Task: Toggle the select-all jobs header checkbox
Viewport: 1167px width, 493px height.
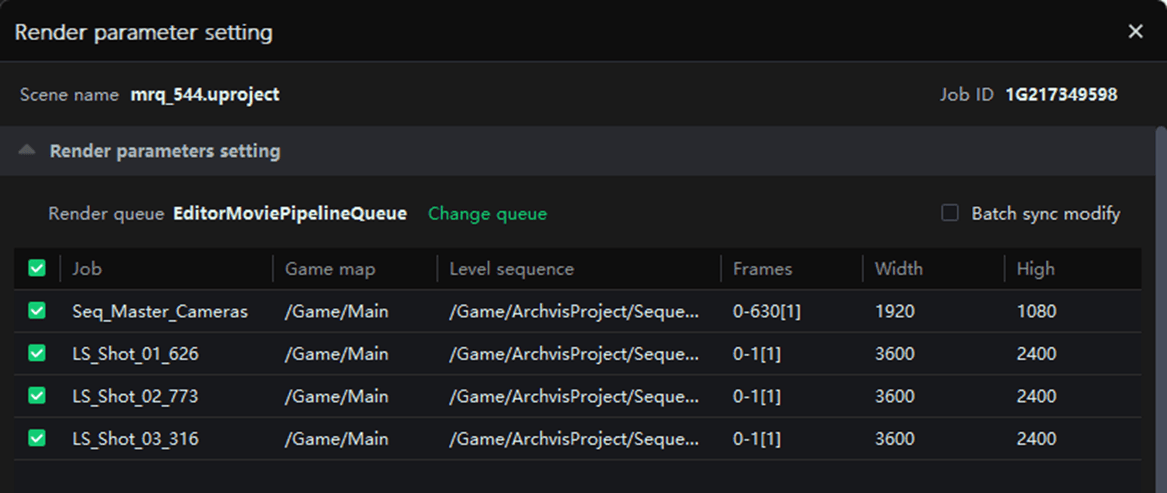Action: pyautogui.click(x=37, y=268)
